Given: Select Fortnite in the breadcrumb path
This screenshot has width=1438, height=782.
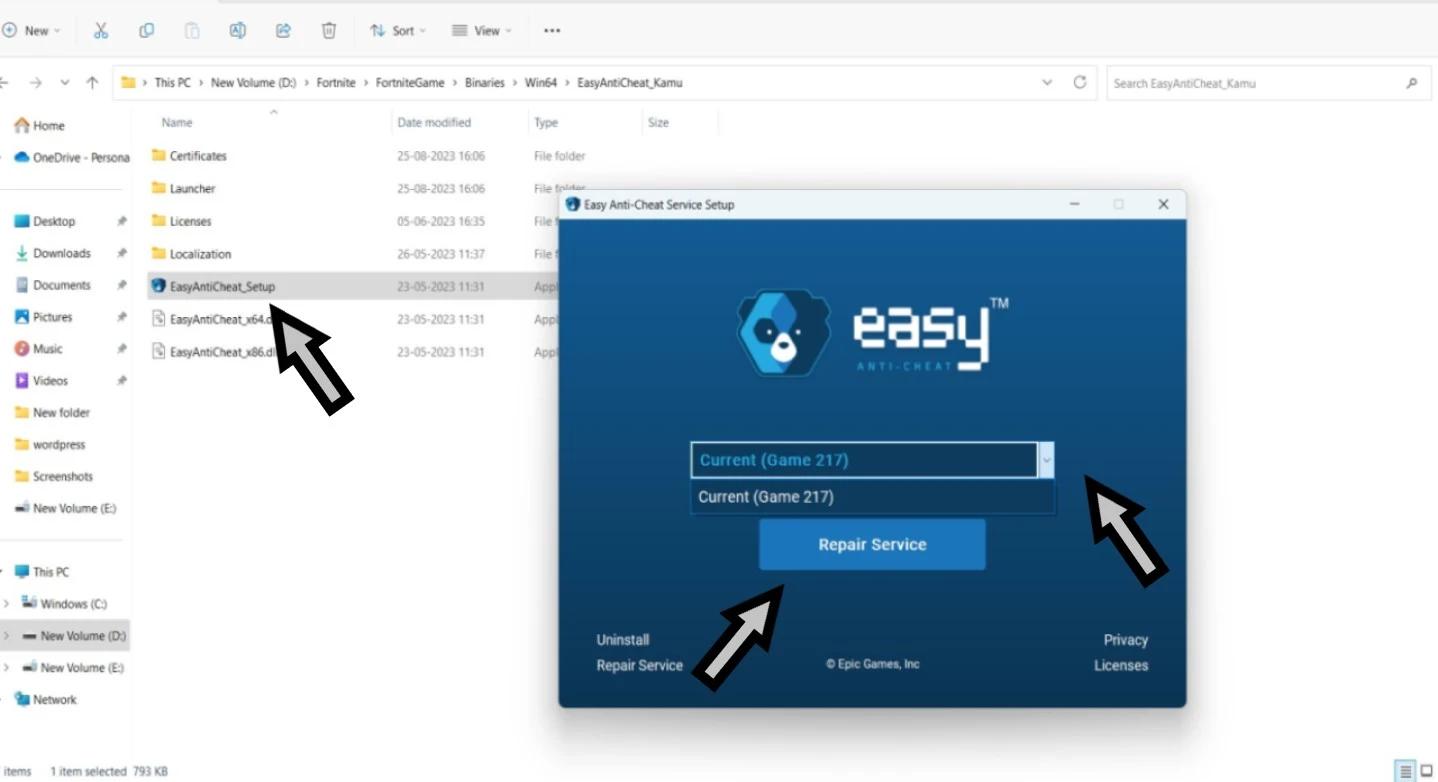Looking at the screenshot, I should [x=336, y=83].
